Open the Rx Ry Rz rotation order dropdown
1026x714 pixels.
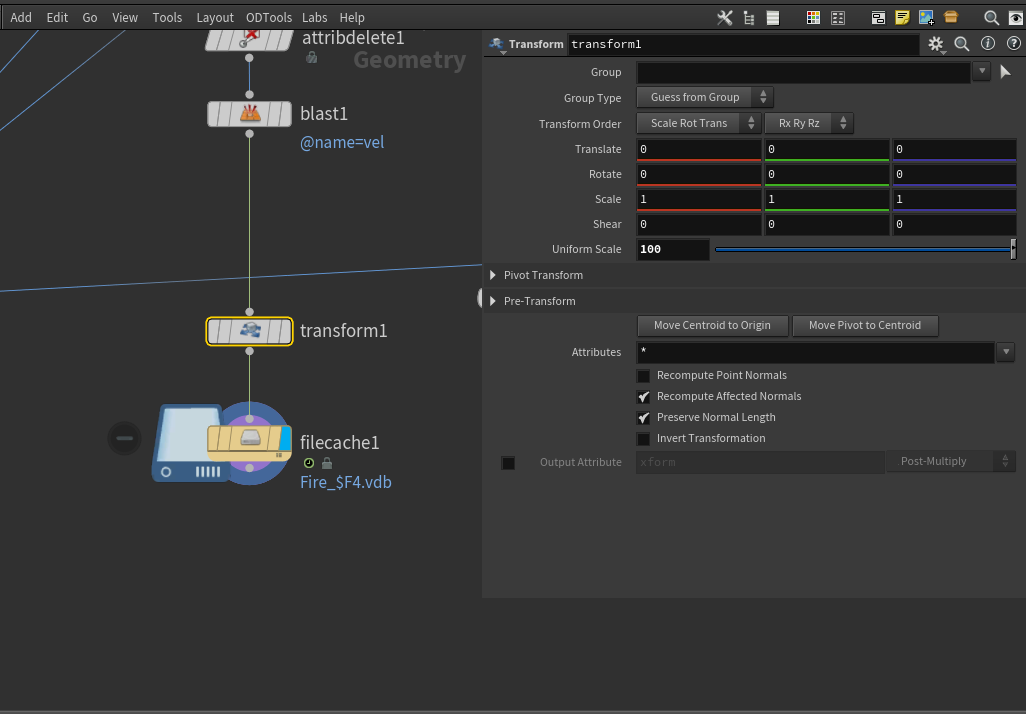(x=809, y=123)
